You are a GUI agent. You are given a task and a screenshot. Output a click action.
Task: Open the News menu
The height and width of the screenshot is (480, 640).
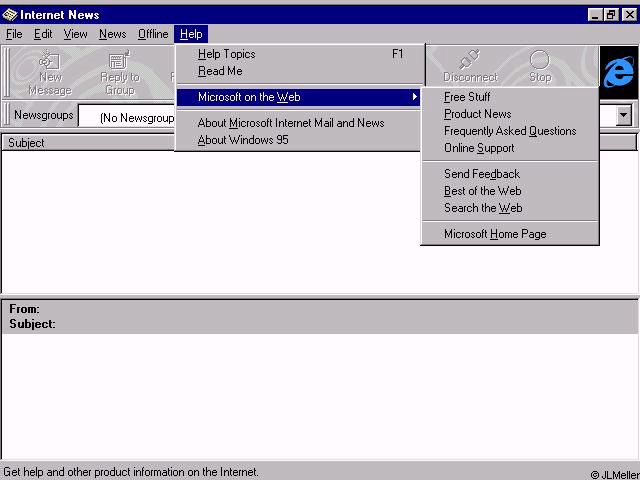coord(113,34)
